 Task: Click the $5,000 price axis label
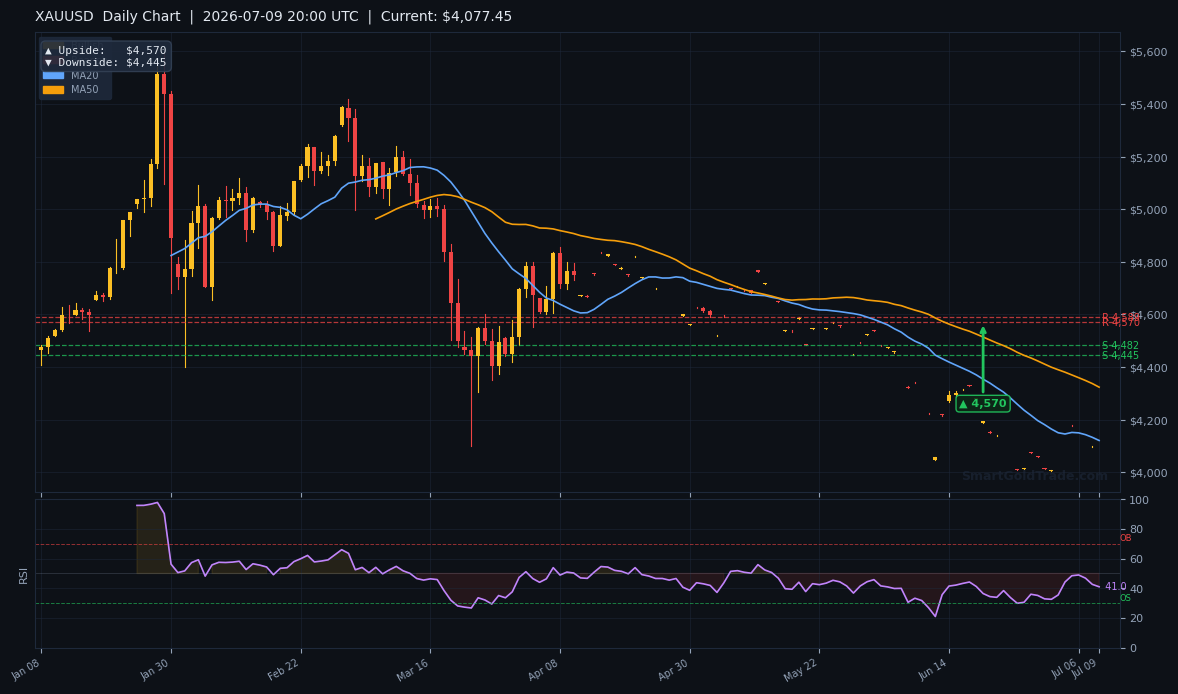click(x=1149, y=210)
